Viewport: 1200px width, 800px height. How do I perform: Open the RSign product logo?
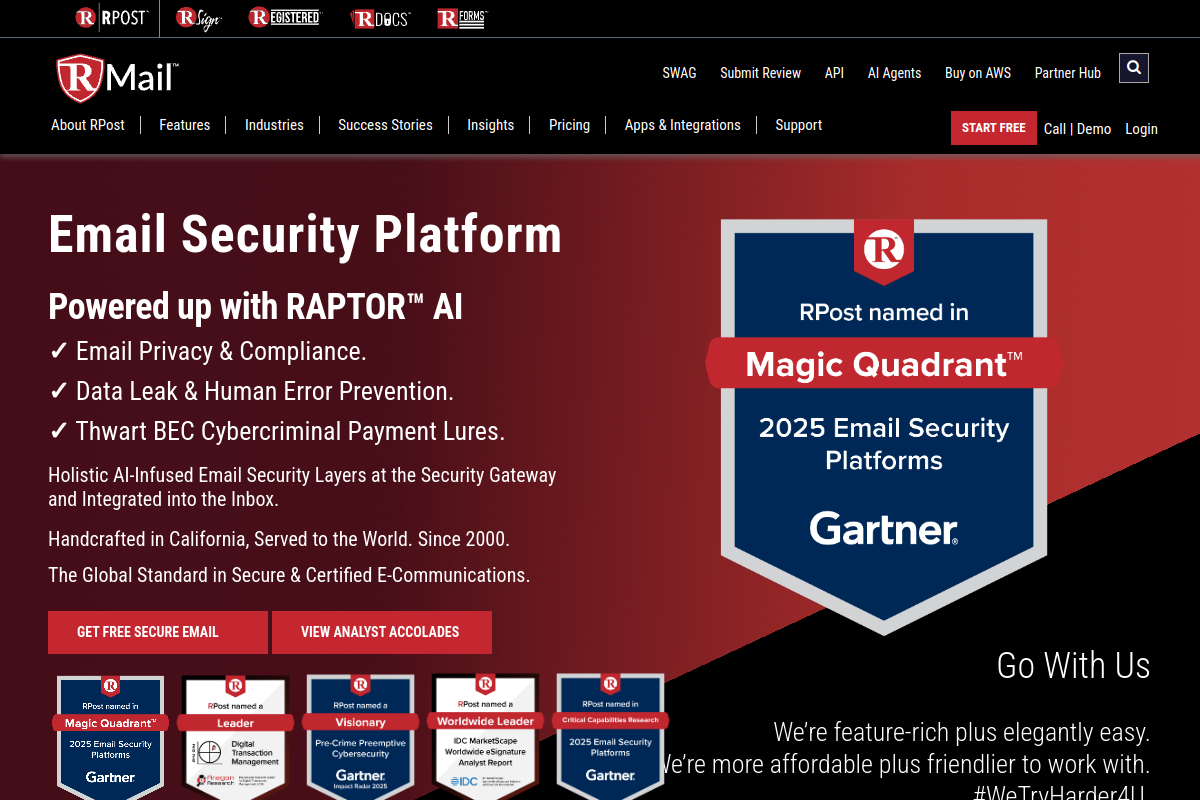198,18
